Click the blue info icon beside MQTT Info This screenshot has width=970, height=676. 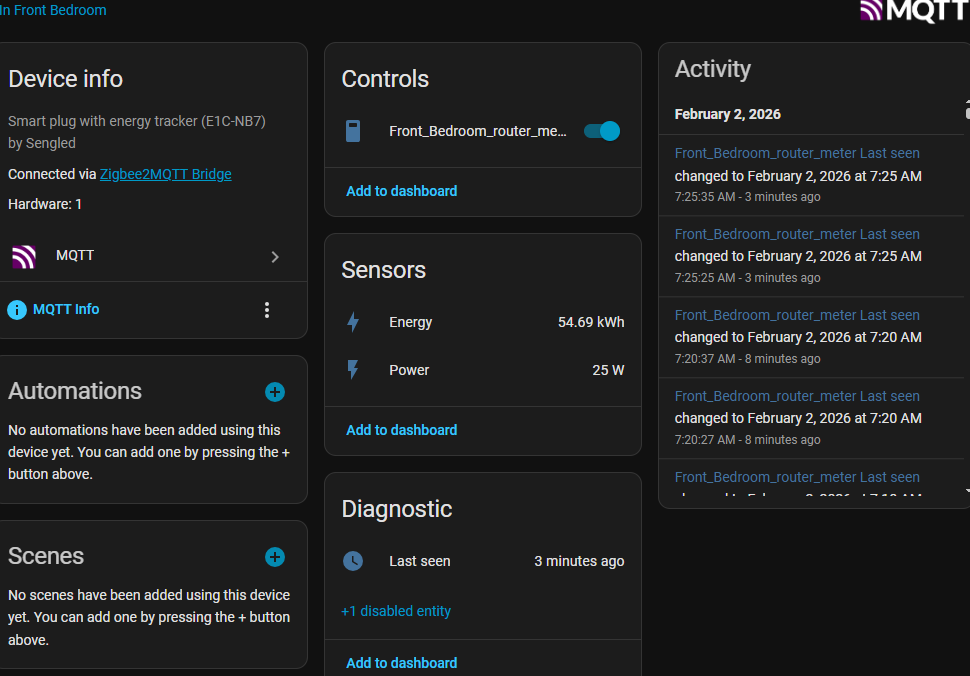click(x=17, y=310)
